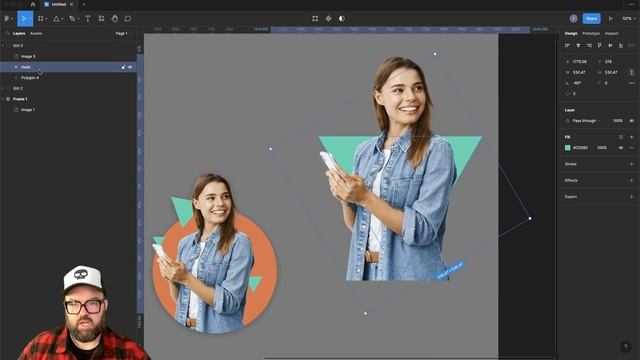Select the Text tool

click(x=88, y=19)
